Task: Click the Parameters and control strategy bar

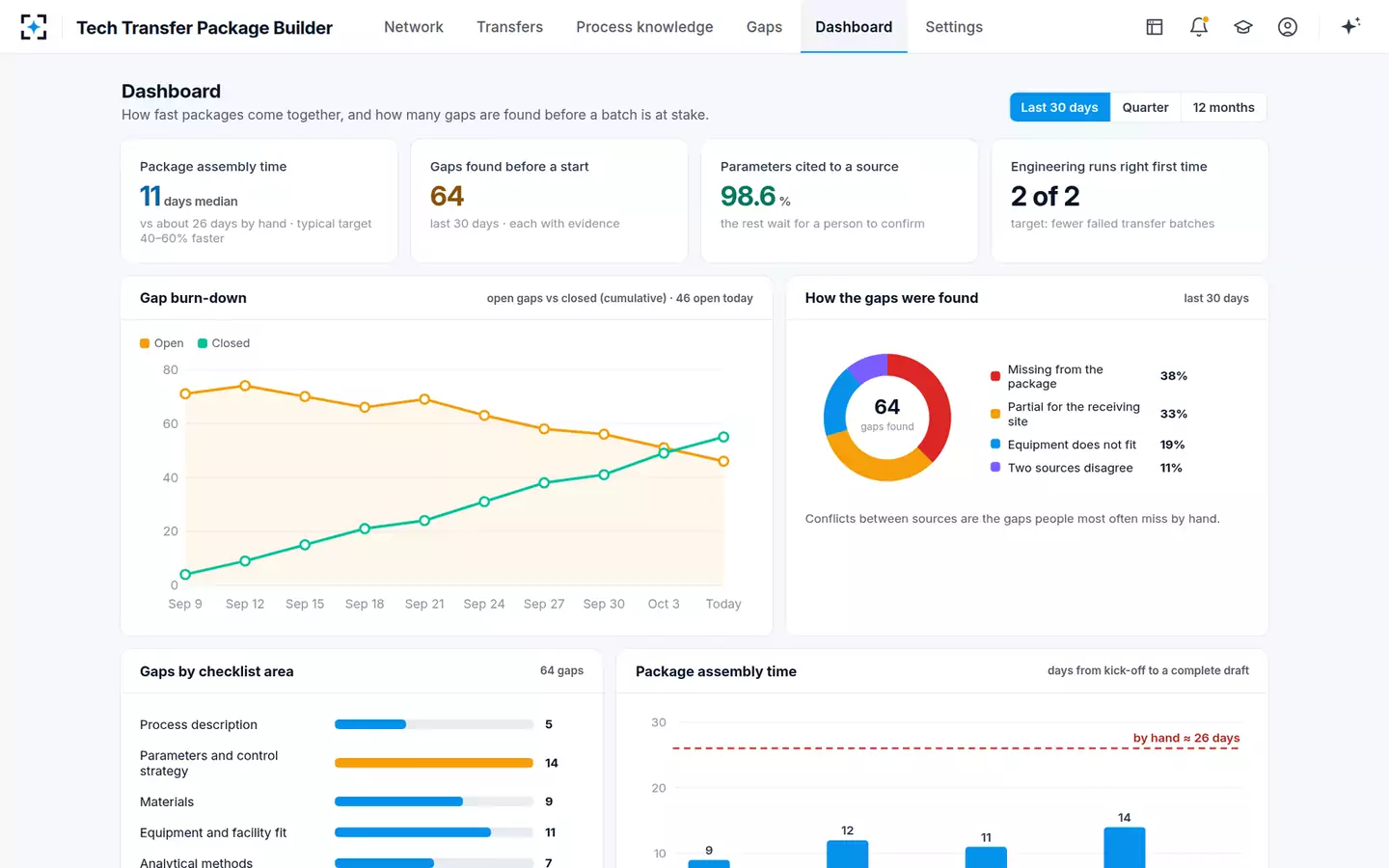Action: click(x=434, y=763)
